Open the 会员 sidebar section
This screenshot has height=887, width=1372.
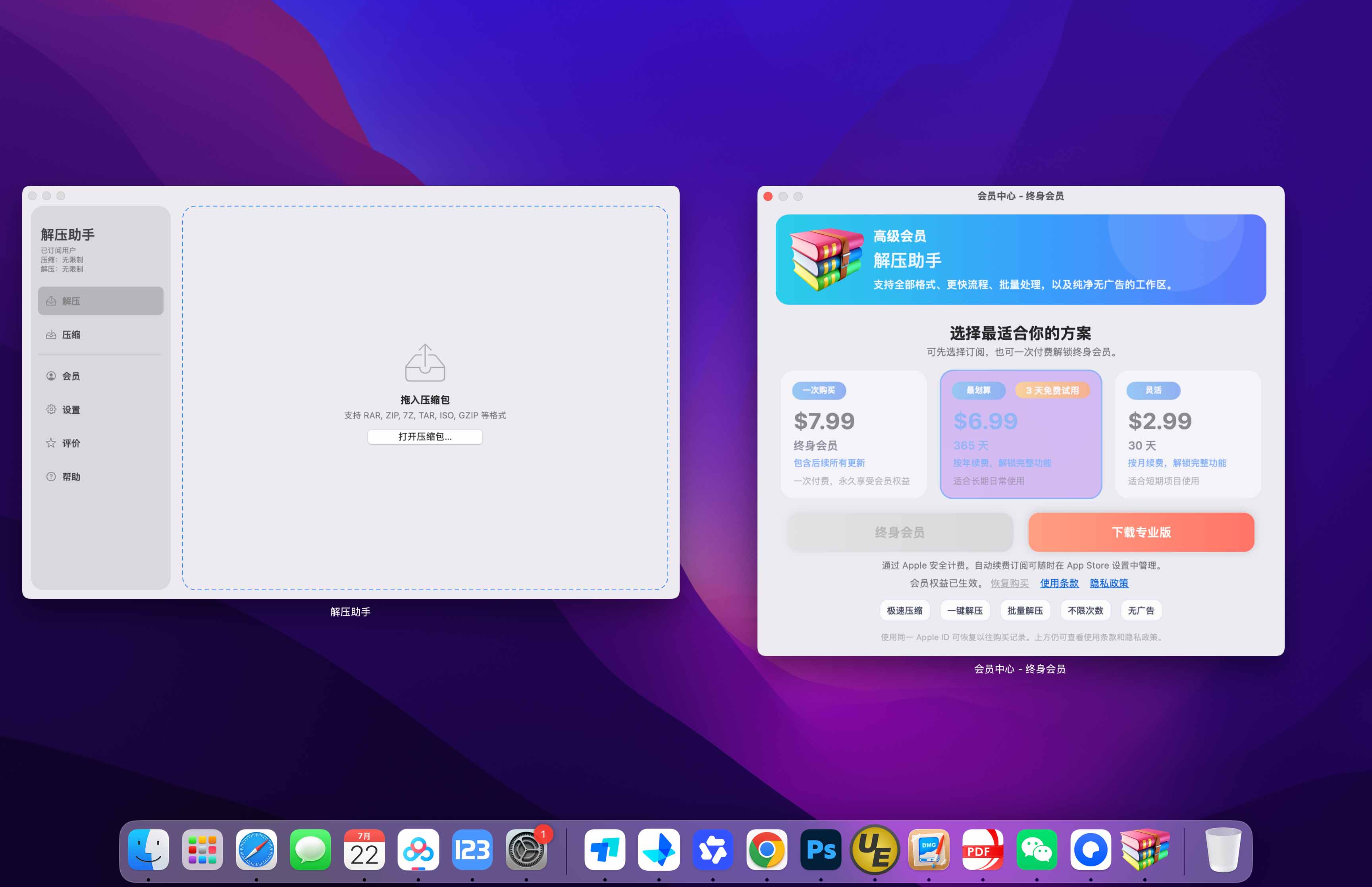101,376
